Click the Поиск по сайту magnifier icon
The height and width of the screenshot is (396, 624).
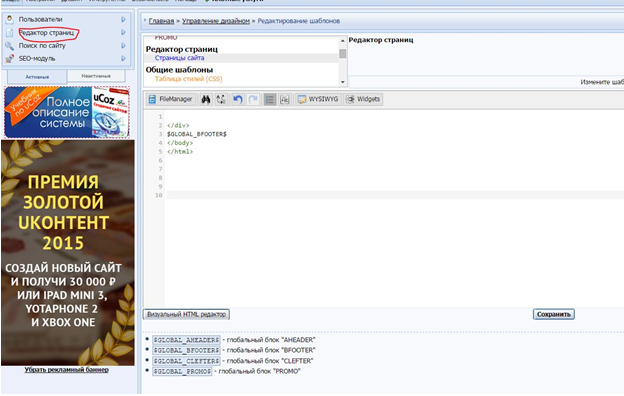(x=10, y=45)
